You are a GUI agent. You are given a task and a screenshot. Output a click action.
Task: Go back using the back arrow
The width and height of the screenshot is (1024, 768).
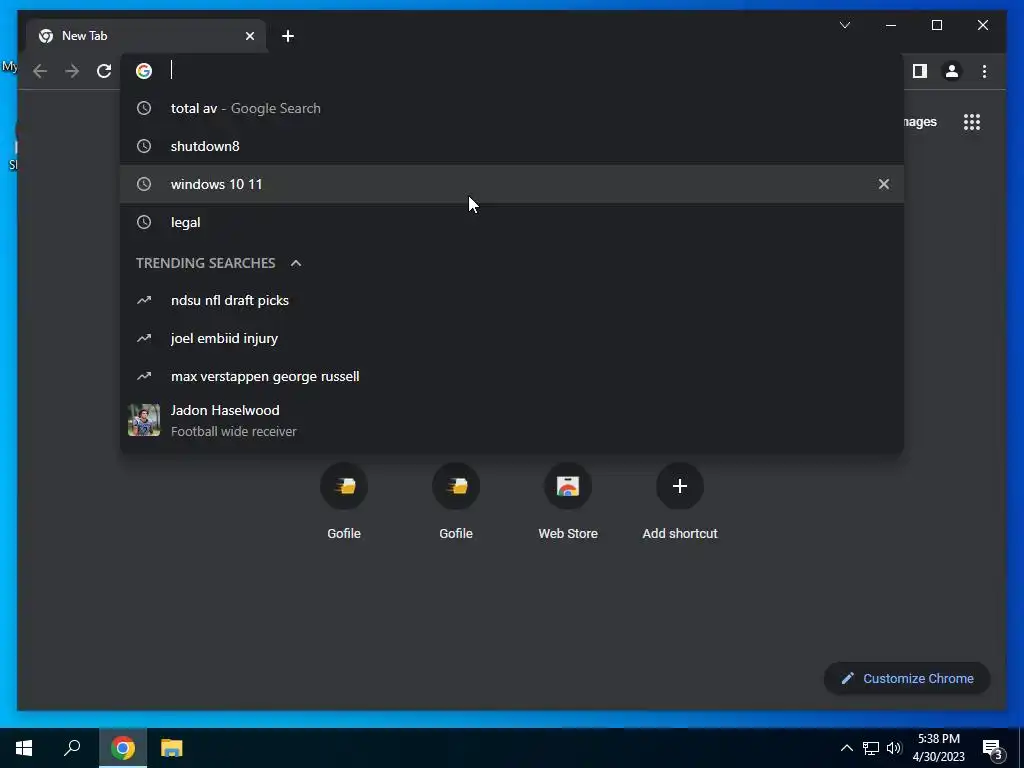pyautogui.click(x=40, y=71)
